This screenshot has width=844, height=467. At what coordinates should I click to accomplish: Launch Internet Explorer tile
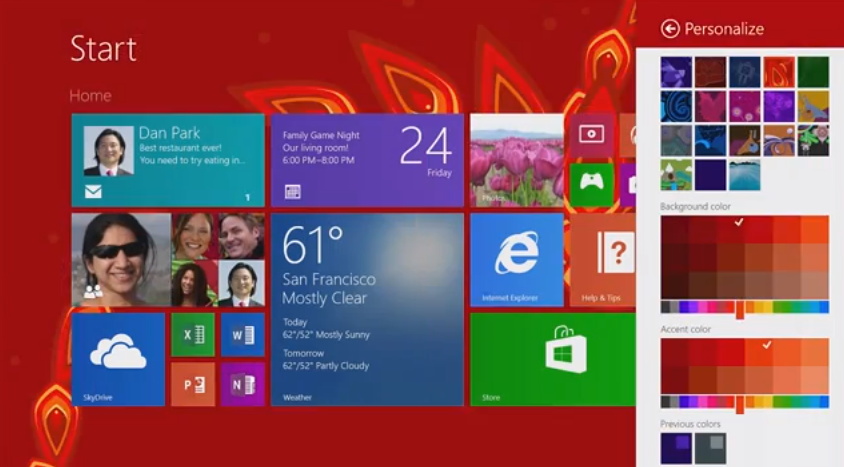pyautogui.click(x=517, y=260)
